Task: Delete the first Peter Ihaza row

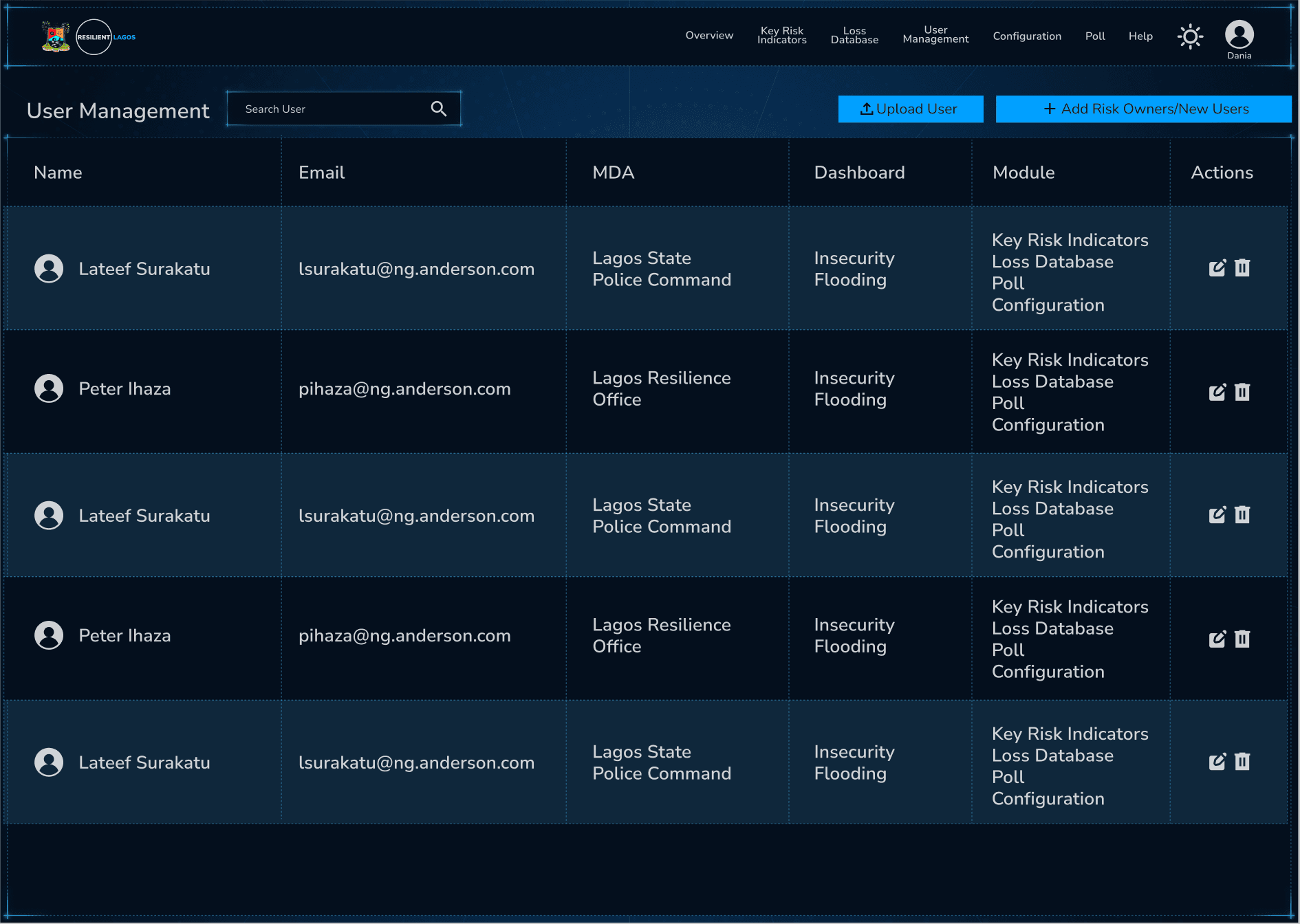Action: (1242, 392)
